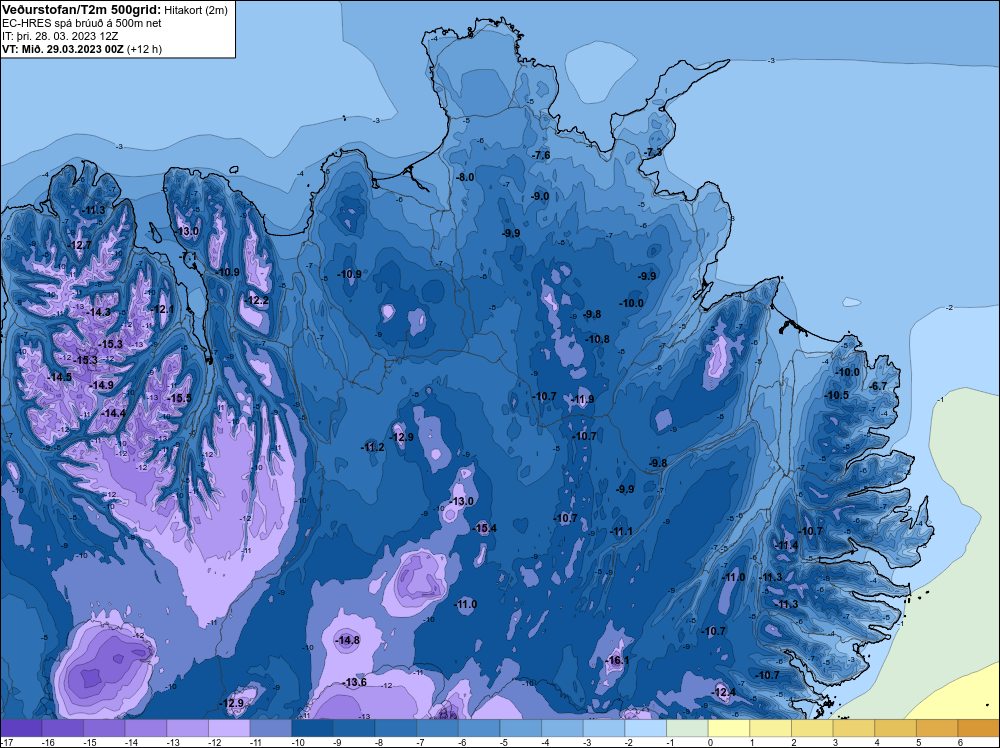Select the legend swatch between -14 and -13

146,728
